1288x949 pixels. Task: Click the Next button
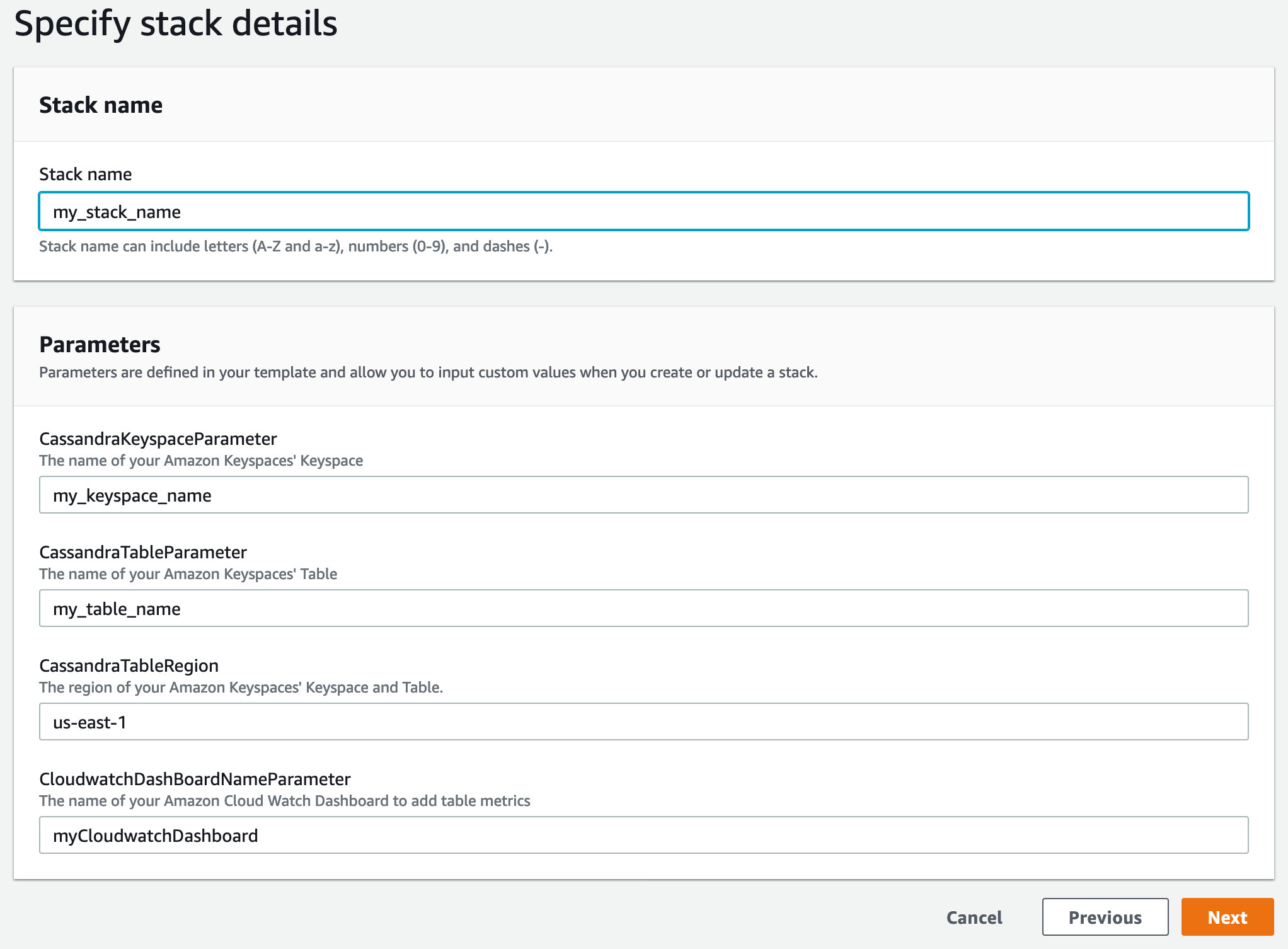tap(1227, 917)
